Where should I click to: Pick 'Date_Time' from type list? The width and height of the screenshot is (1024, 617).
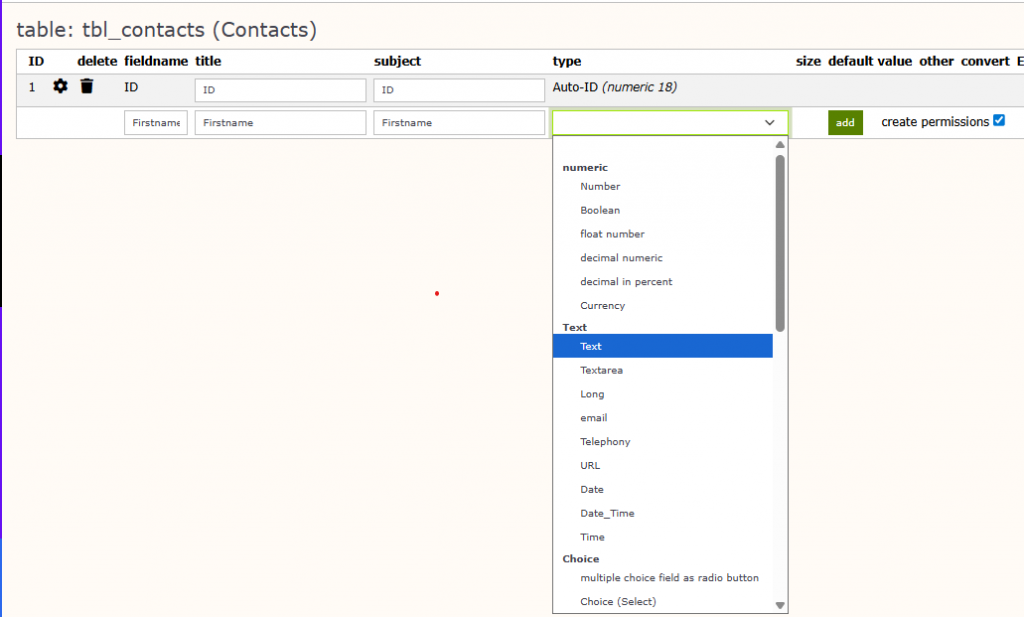(607, 513)
